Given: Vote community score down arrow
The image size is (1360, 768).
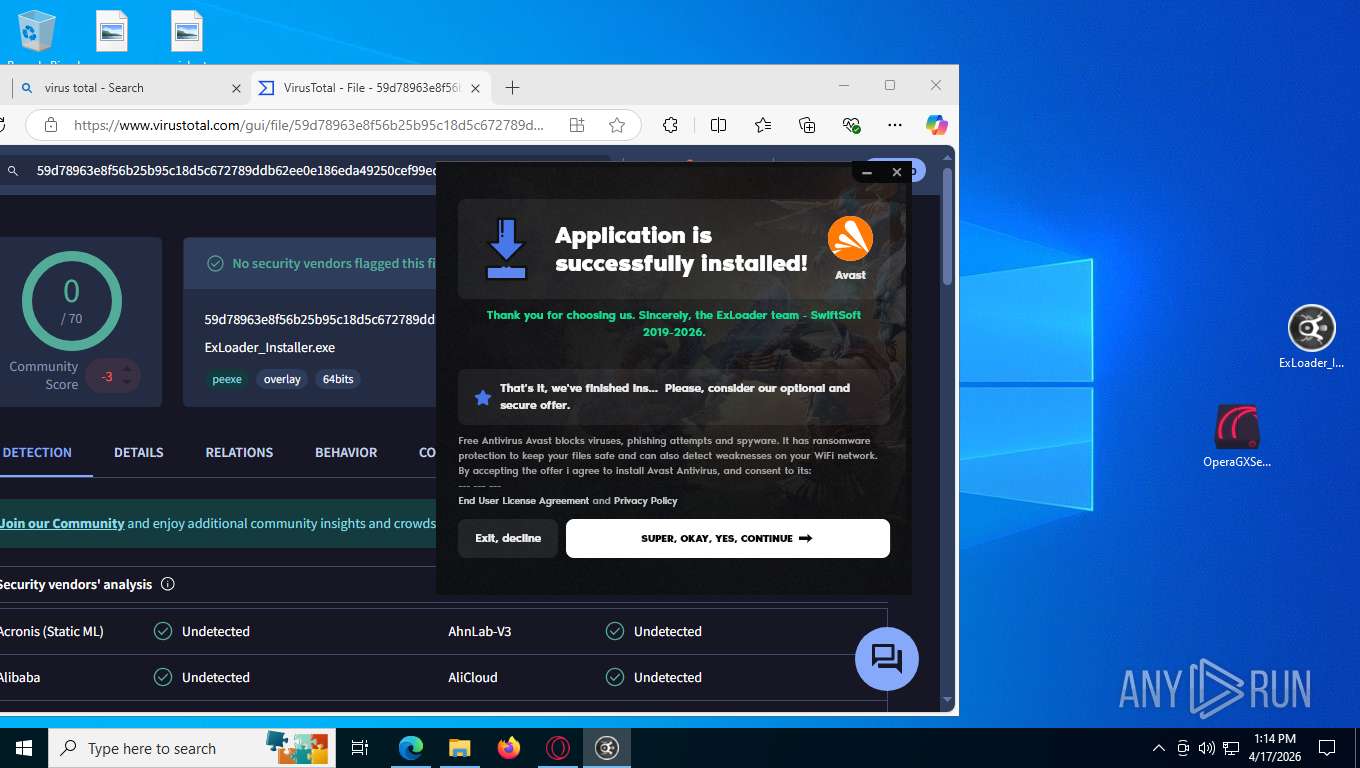Looking at the screenshot, I should pyautogui.click(x=127, y=383).
